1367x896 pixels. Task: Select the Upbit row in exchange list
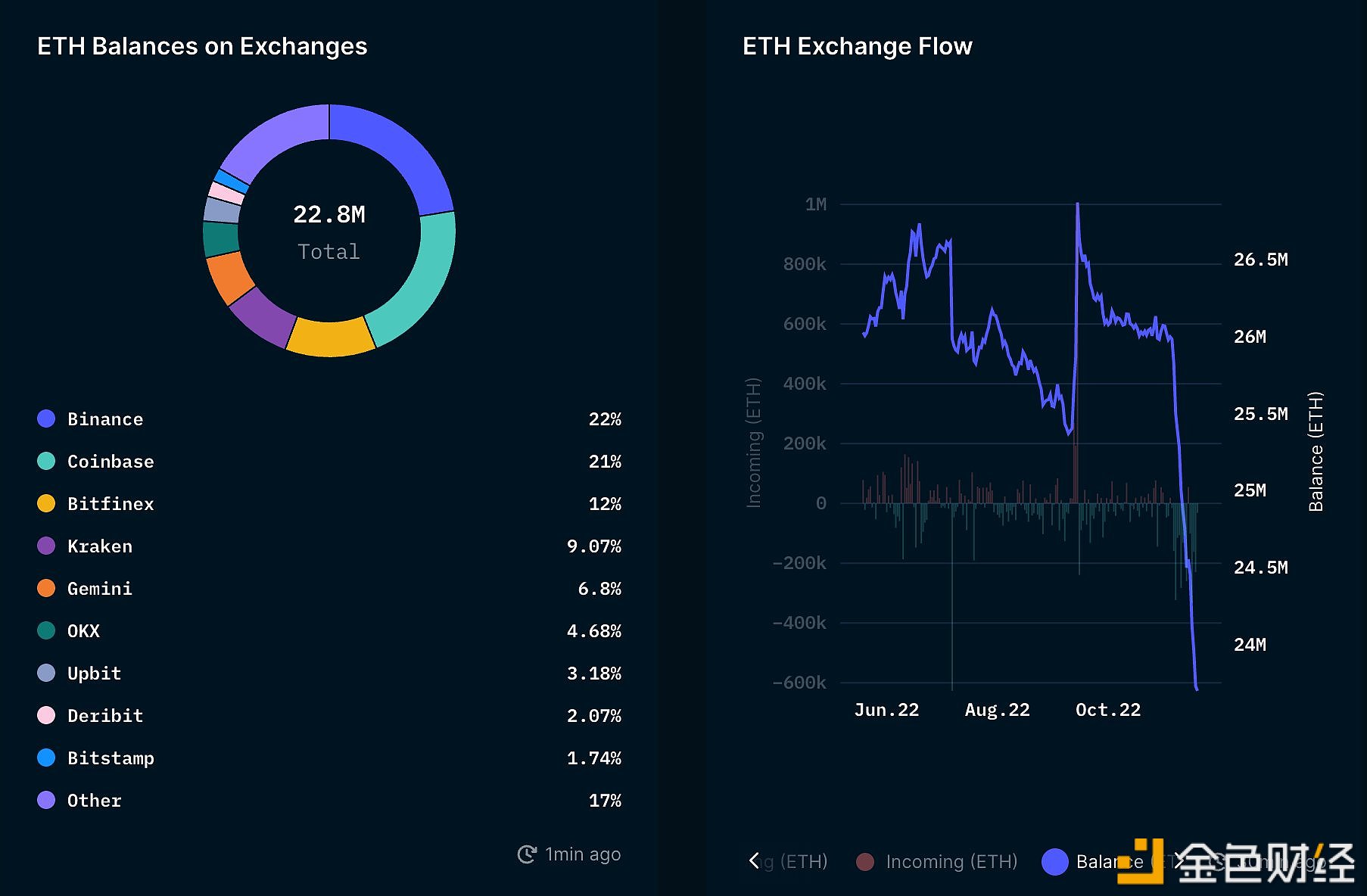click(329, 673)
